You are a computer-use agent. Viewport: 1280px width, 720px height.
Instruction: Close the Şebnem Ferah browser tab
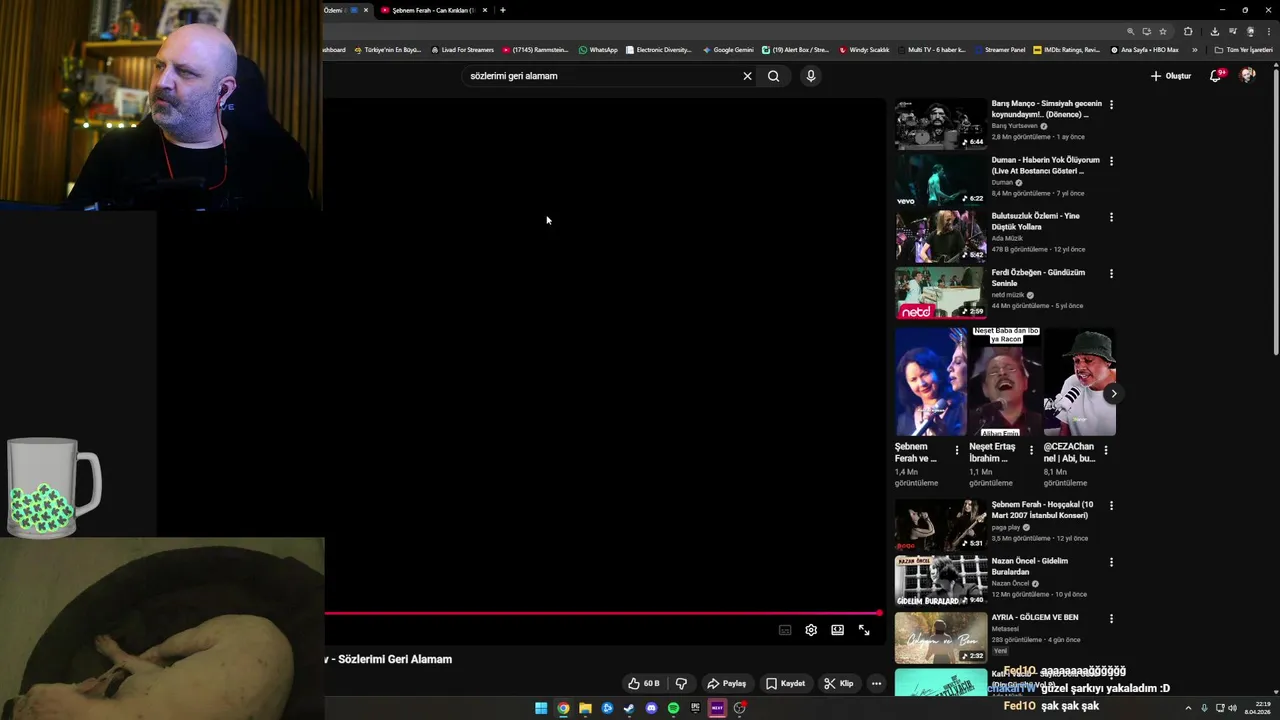tap(485, 10)
